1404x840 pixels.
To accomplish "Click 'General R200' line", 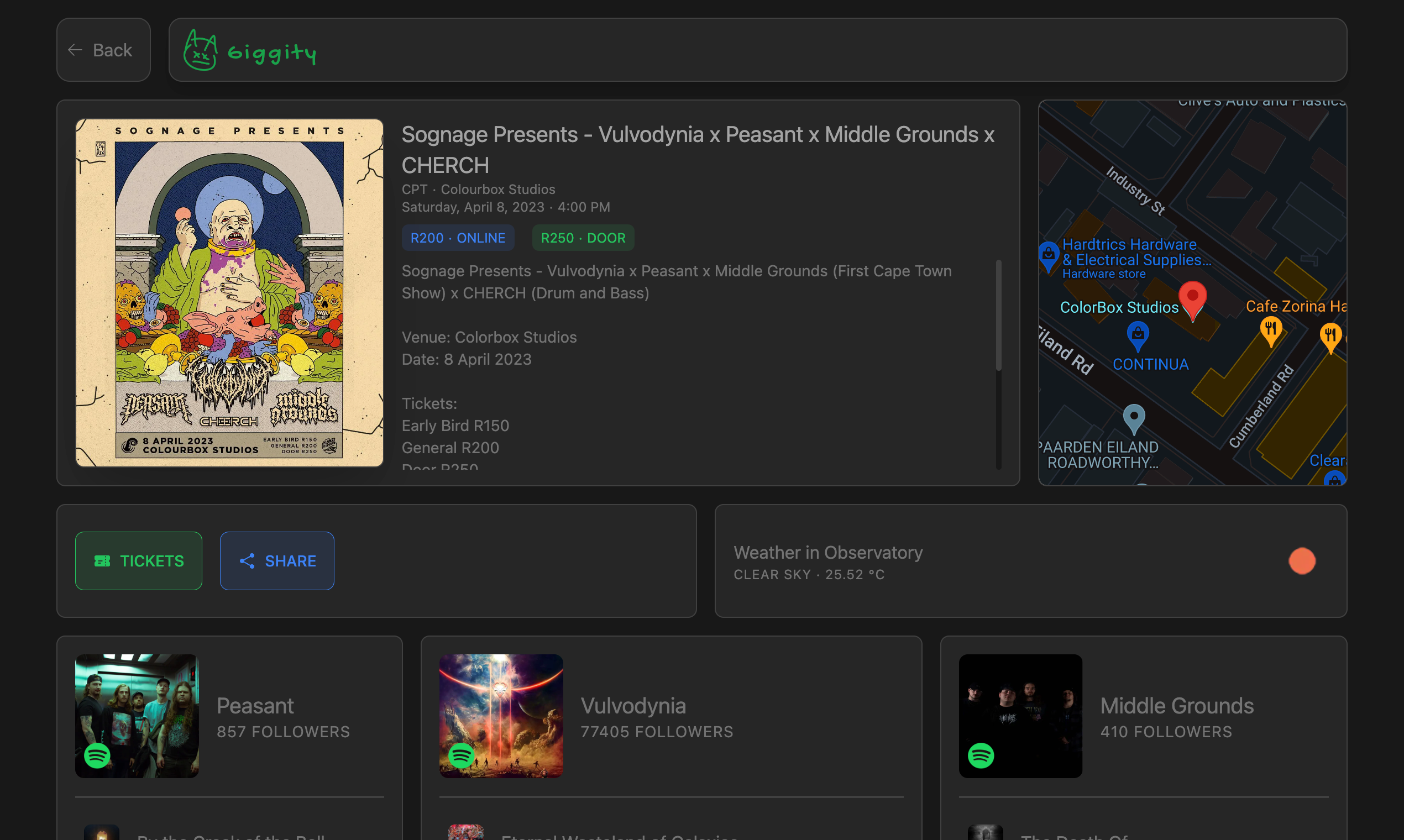I will point(450,448).
